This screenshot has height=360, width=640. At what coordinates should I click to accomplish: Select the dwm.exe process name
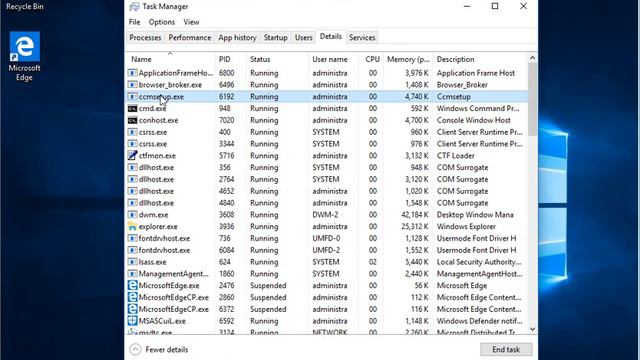click(153, 215)
